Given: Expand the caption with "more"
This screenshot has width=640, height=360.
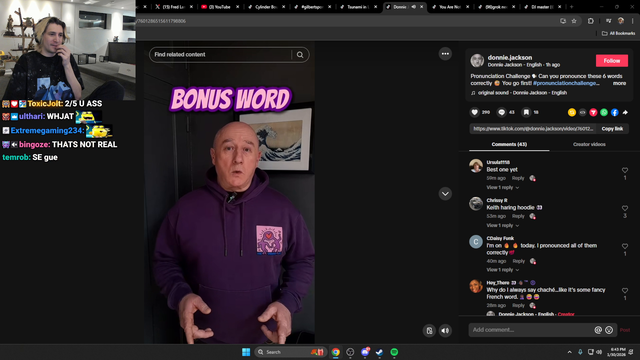Looking at the screenshot, I should point(619,83).
